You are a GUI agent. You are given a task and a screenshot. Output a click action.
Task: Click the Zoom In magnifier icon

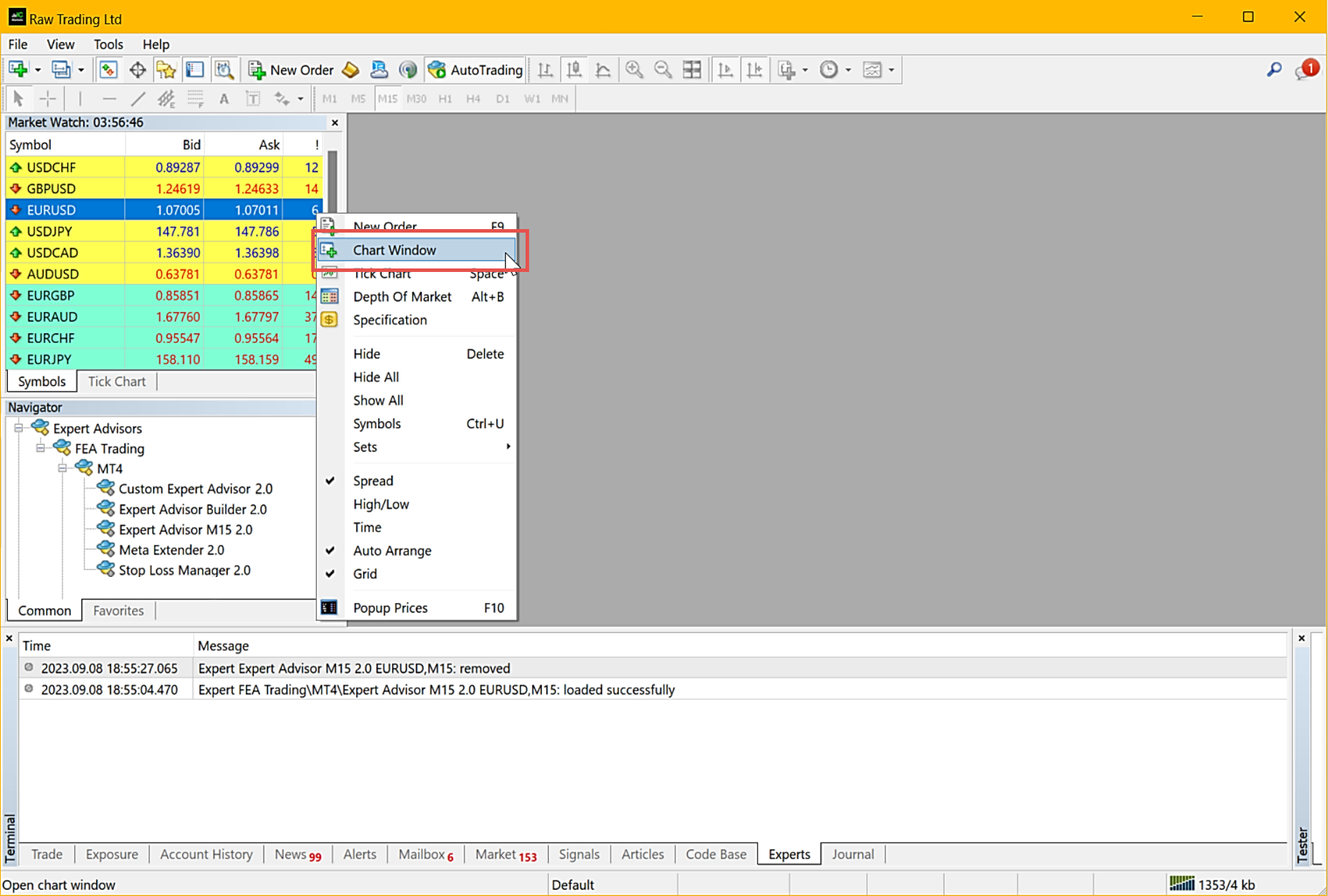tap(634, 70)
